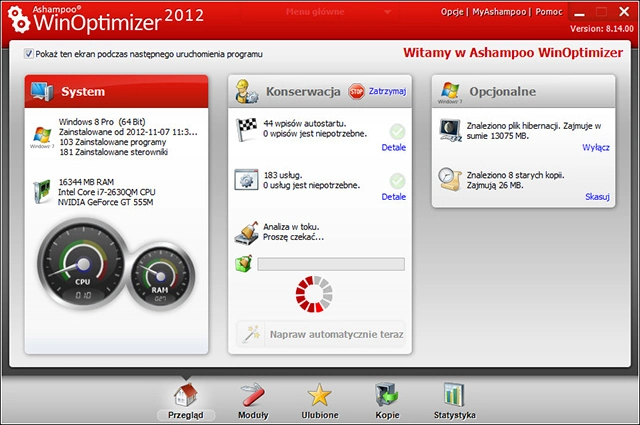Viewport: 640px width, 425px height.
Task: Click 'Znaleziono 8 starych kopii' text
Action: [516, 175]
